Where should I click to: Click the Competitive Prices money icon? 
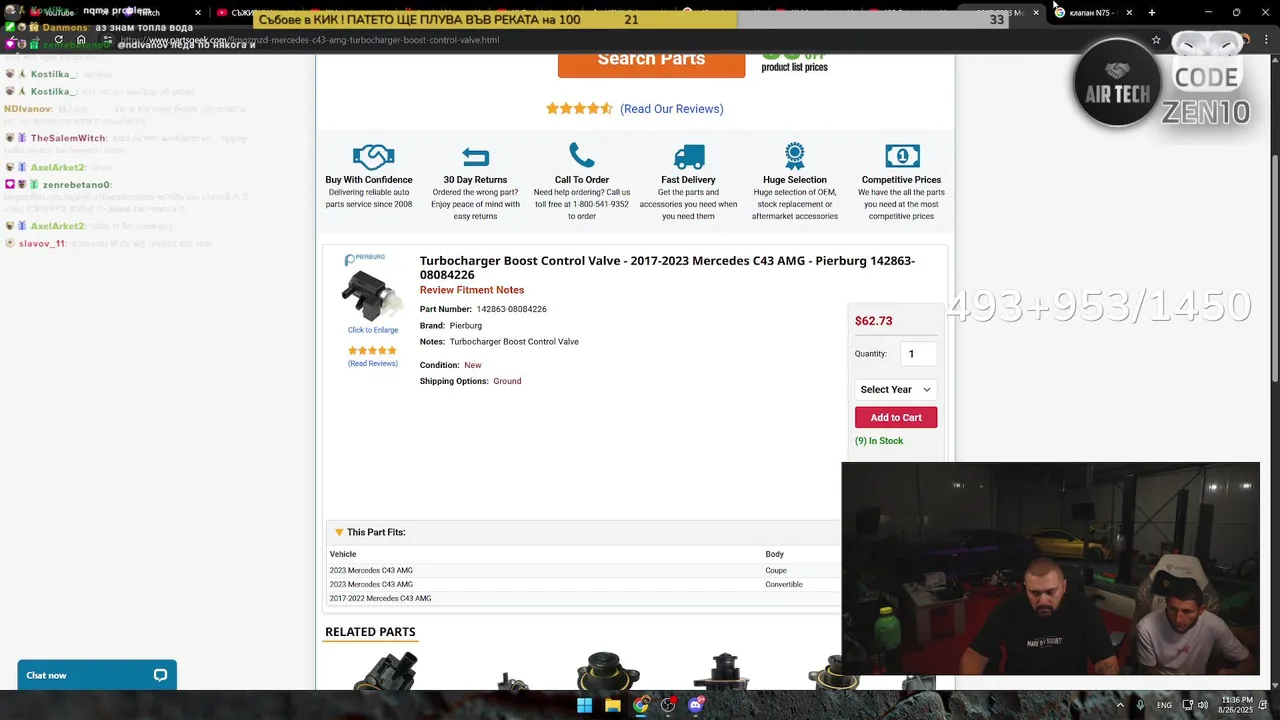coord(902,156)
